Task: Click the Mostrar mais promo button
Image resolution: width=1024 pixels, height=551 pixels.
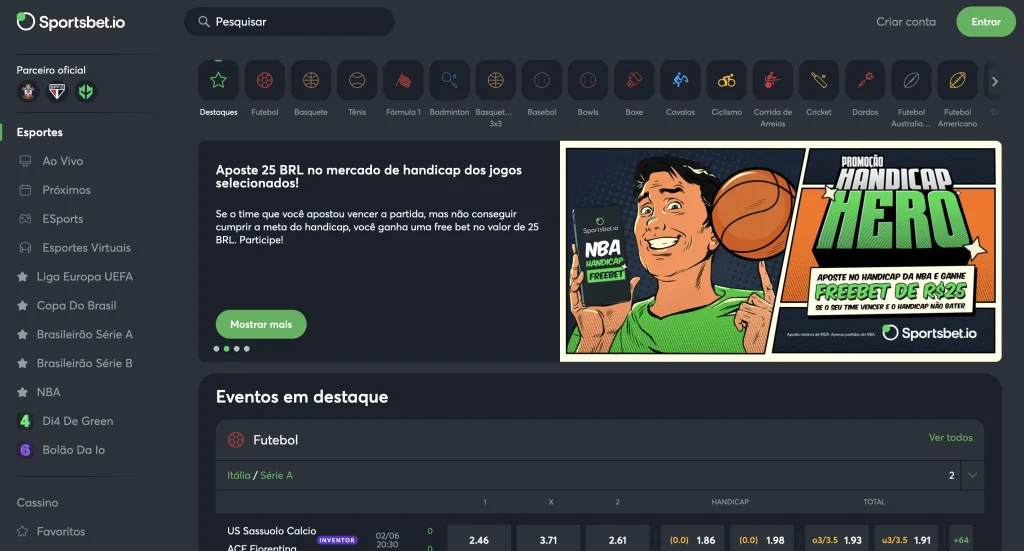Action: click(x=261, y=324)
